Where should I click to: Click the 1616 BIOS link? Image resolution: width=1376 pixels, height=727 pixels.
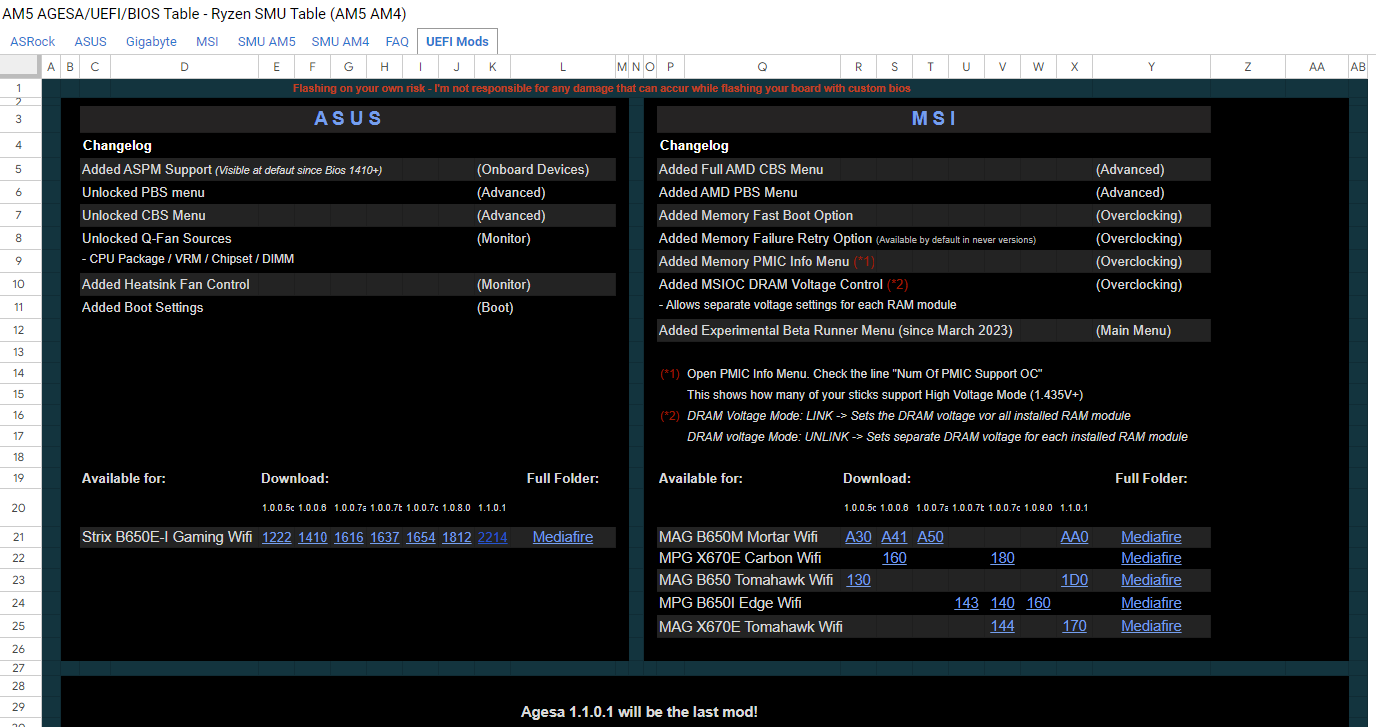348,537
